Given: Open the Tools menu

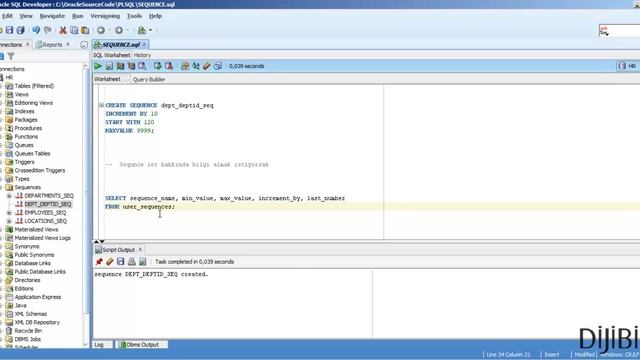Looking at the screenshot, I should pyautogui.click(x=134, y=16).
